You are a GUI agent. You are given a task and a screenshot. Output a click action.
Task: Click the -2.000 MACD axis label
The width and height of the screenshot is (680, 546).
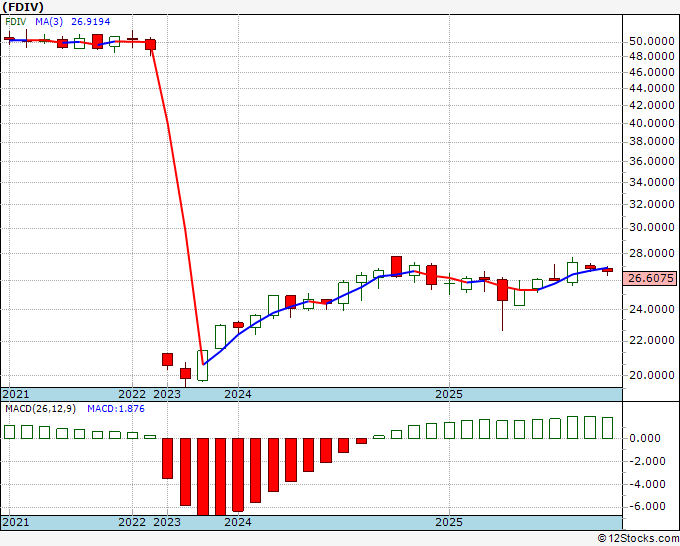[647, 461]
